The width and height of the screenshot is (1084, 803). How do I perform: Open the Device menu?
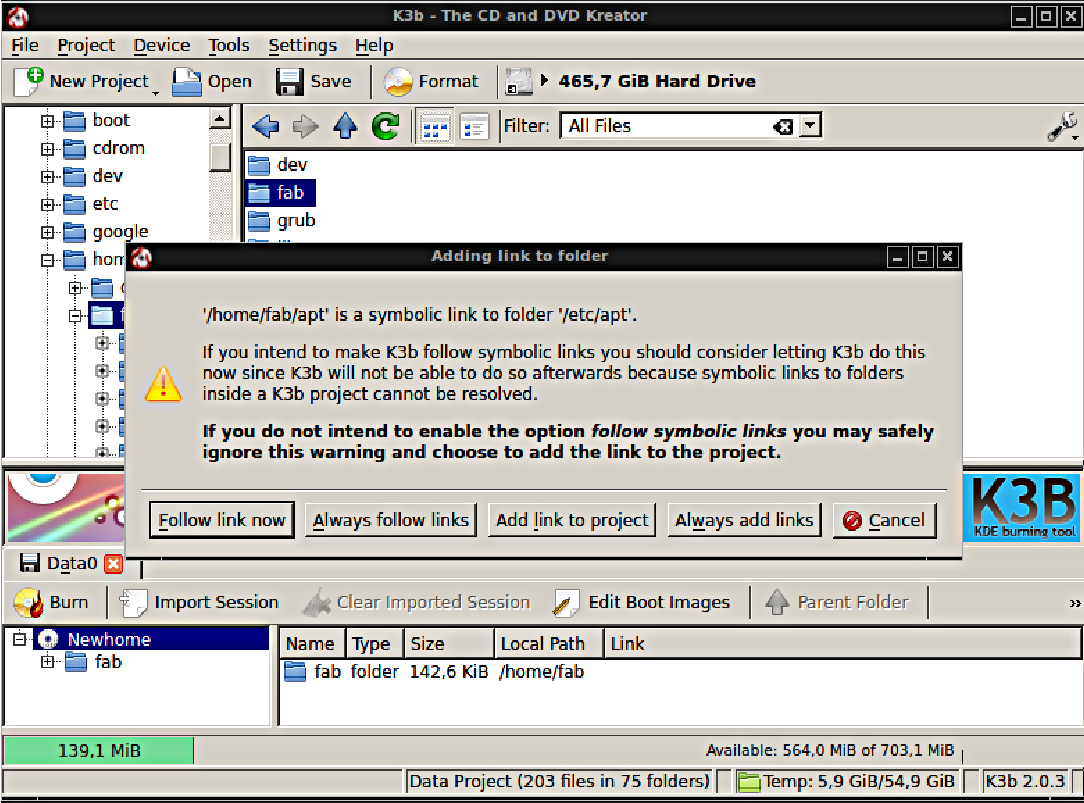pos(162,46)
